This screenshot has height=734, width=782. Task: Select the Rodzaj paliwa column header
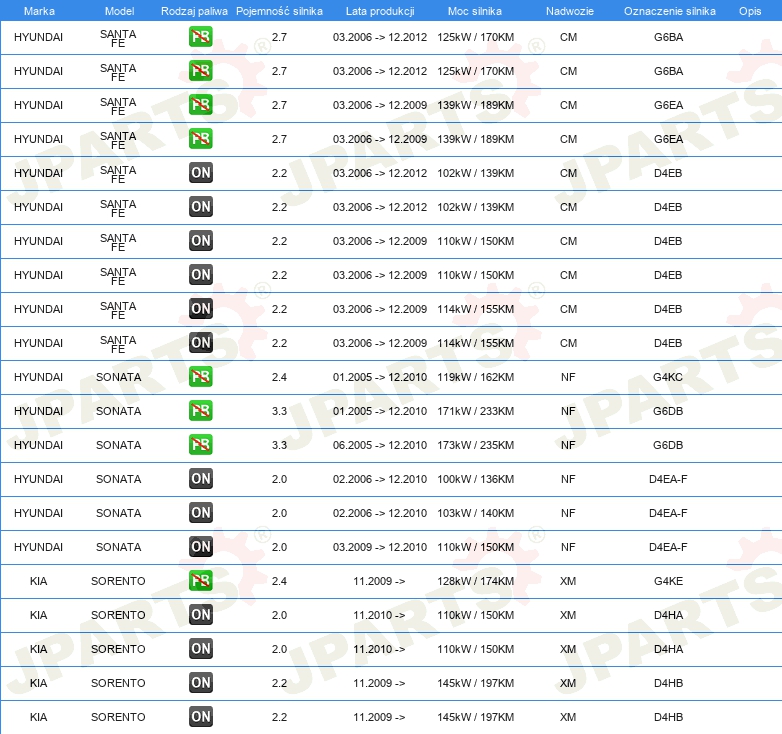tap(194, 11)
